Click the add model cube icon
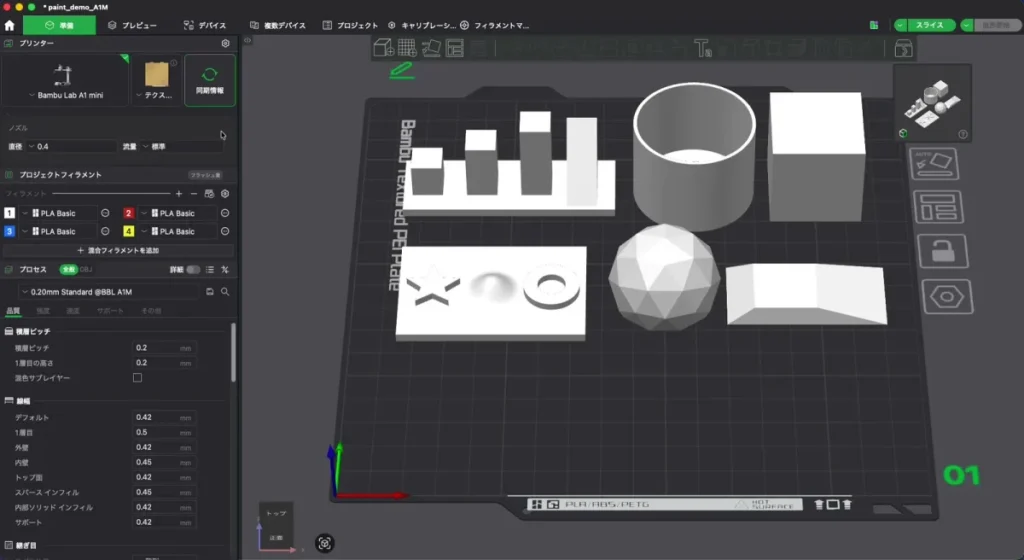Viewport: 1024px width, 560px height. click(383, 48)
